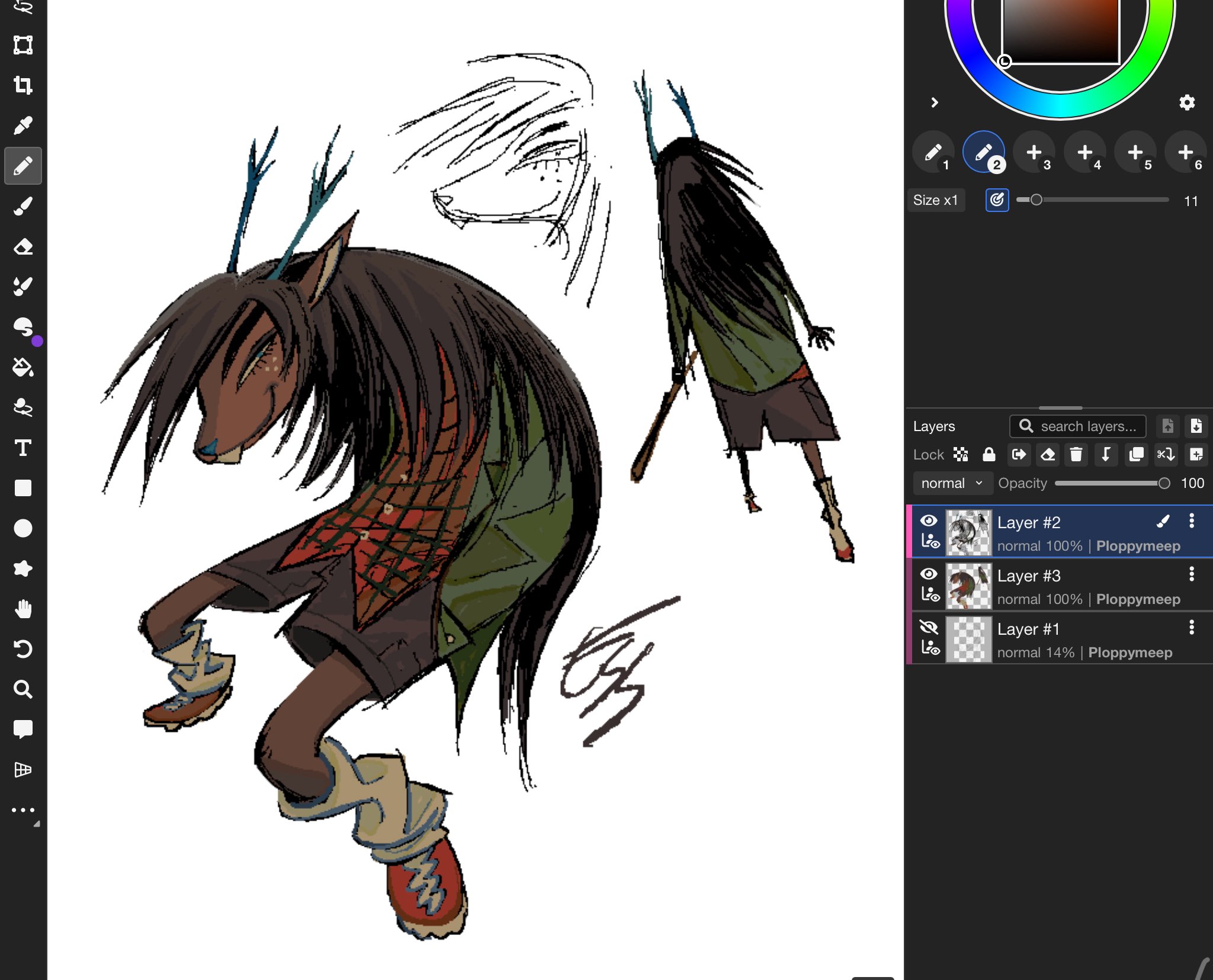This screenshot has height=980, width=1213.
Task: Pick the Eyedropper tool
Action: point(23,126)
